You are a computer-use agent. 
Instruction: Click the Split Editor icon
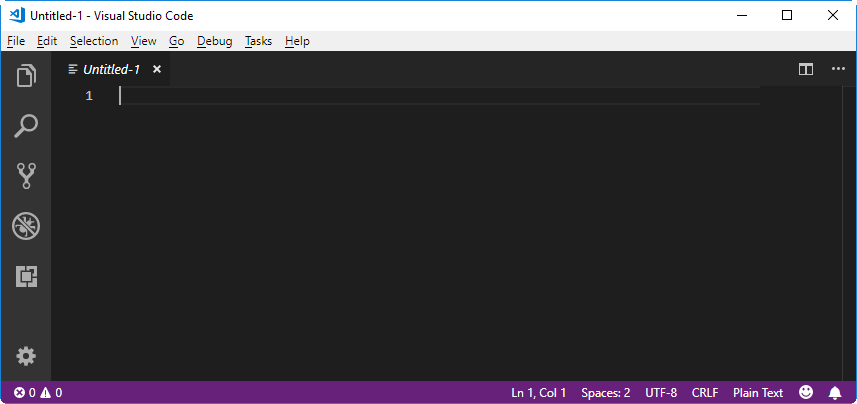pyautogui.click(x=806, y=69)
